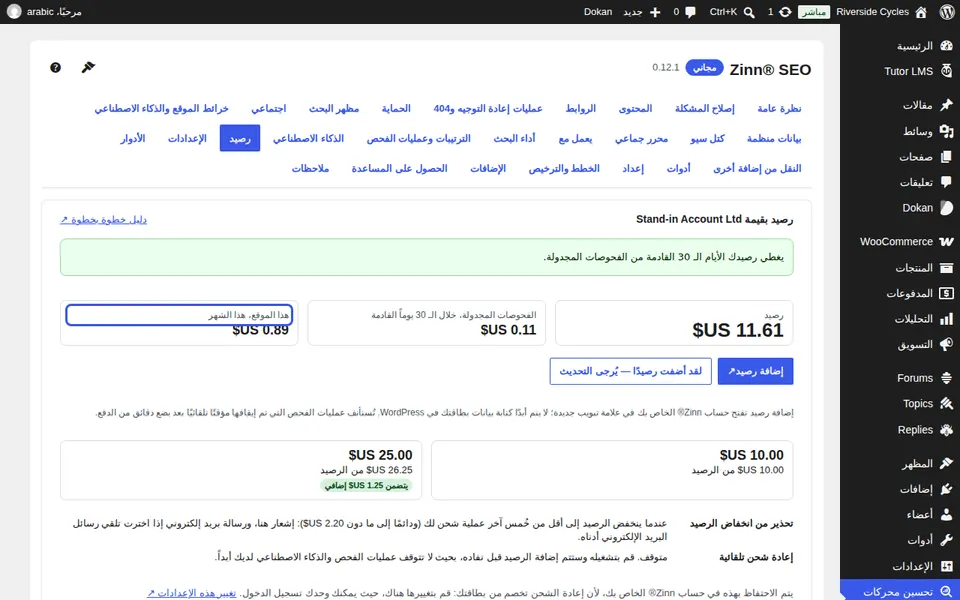
Task: Click the help question-mark icon
Action: pyautogui.click(x=55, y=67)
